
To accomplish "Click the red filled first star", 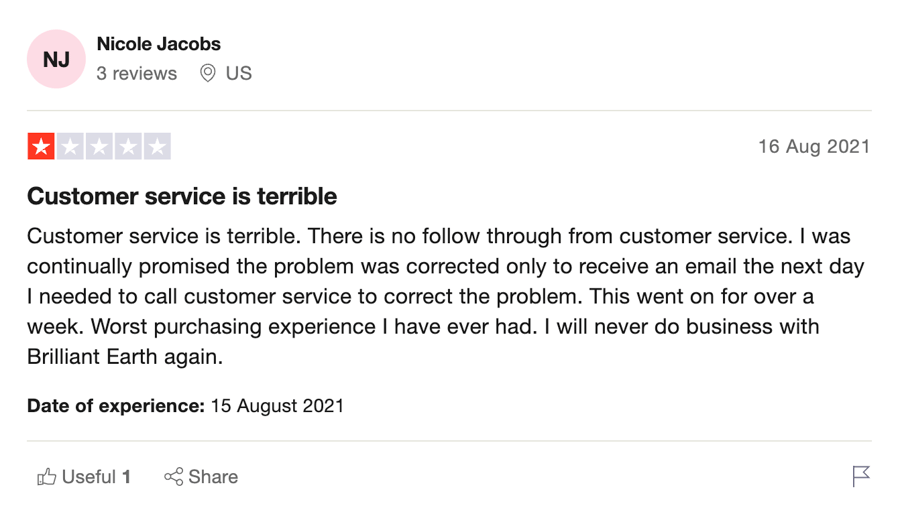I will tap(41, 146).
